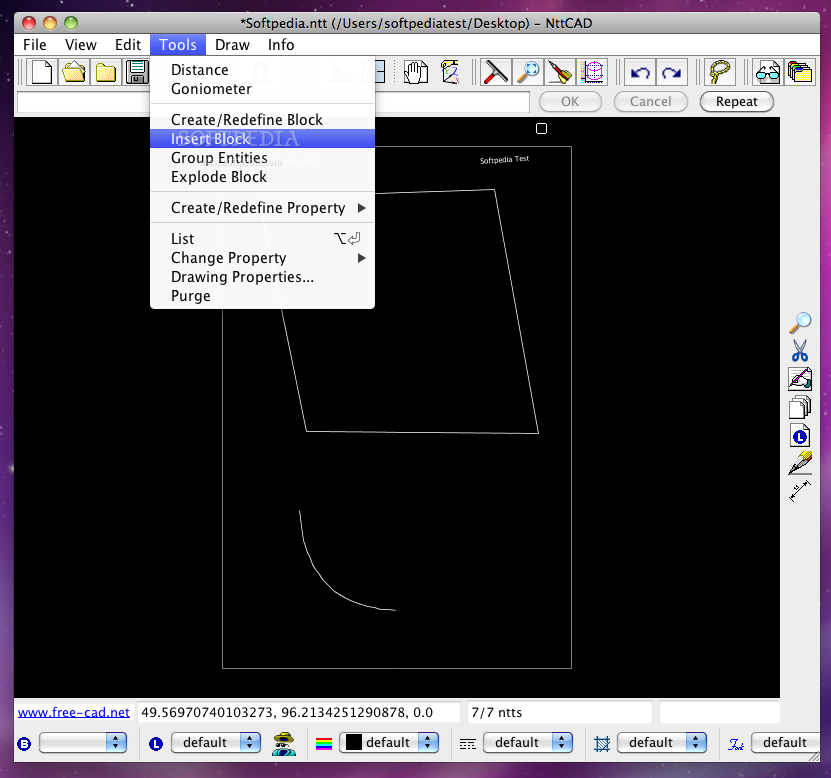The width and height of the screenshot is (831, 778).
Task: Redo the last action
Action: (672, 72)
